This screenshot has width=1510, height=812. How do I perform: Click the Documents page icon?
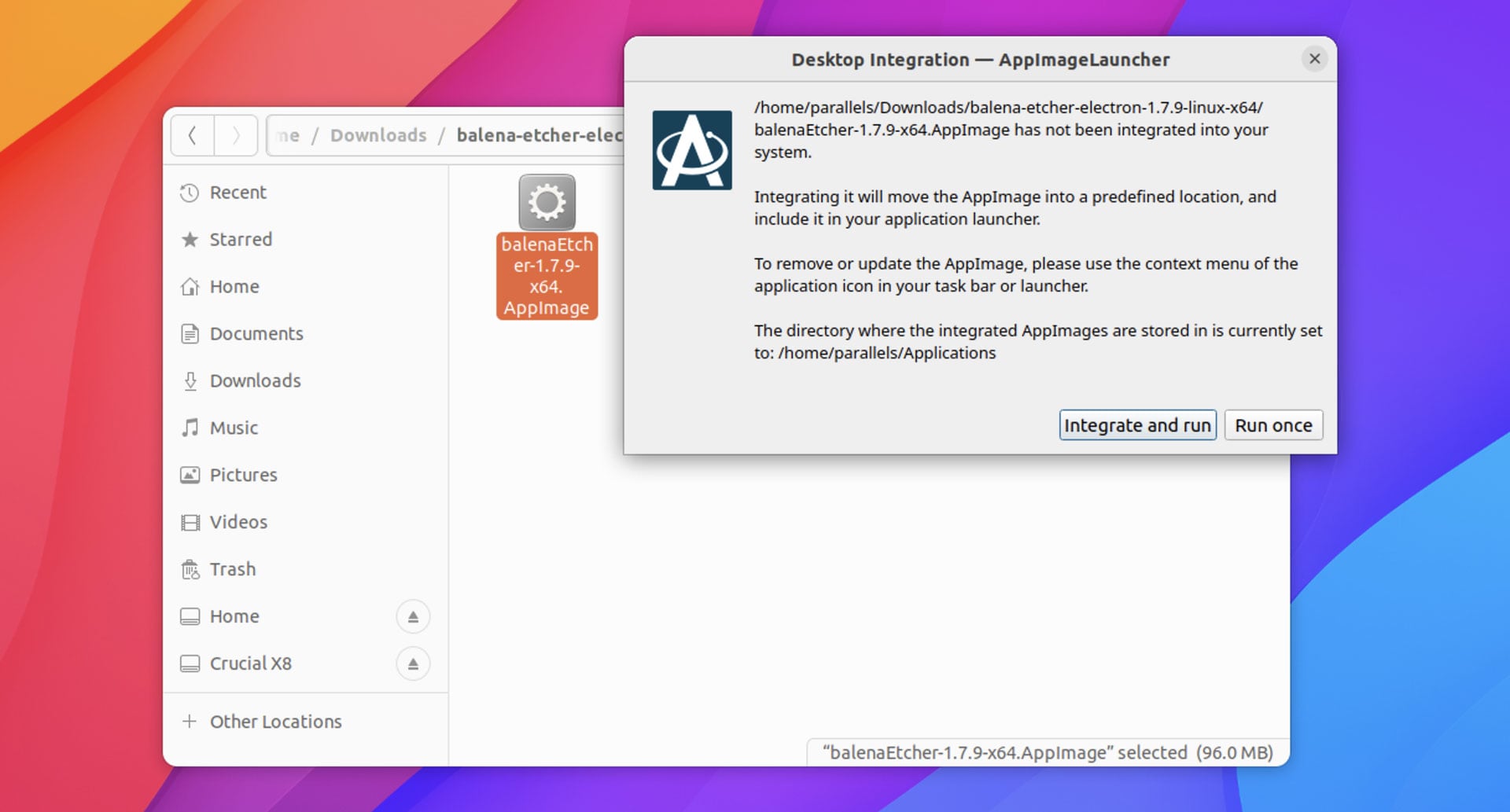(x=190, y=334)
